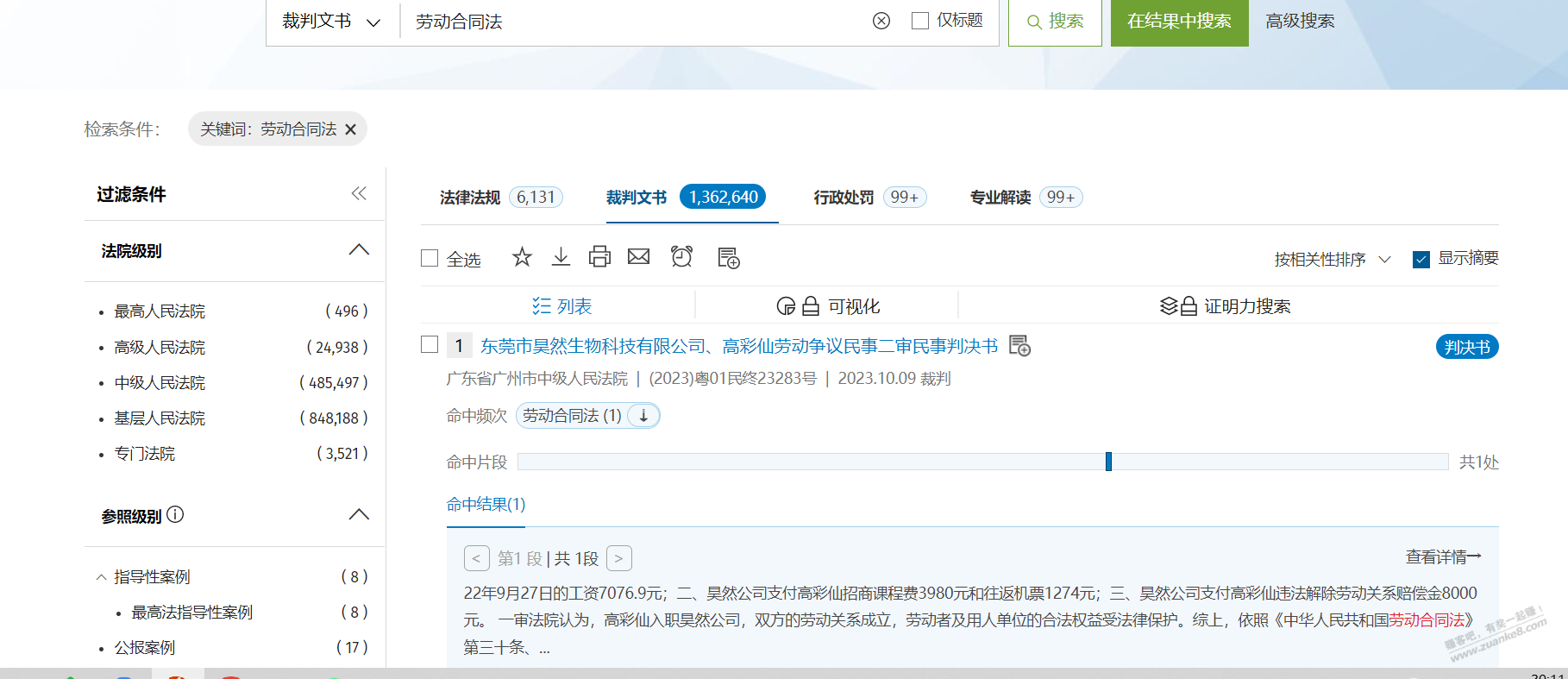Screen dimensions: 1568x679
Task: Click the info icon next to 参照级别
Action: click(x=175, y=515)
